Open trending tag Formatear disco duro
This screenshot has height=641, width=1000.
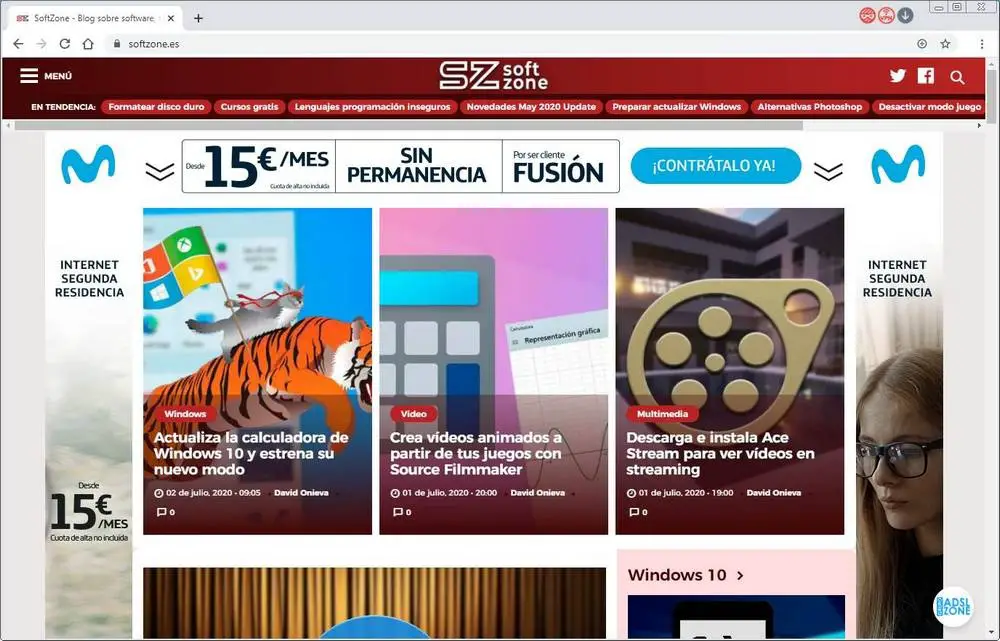pyautogui.click(x=156, y=107)
